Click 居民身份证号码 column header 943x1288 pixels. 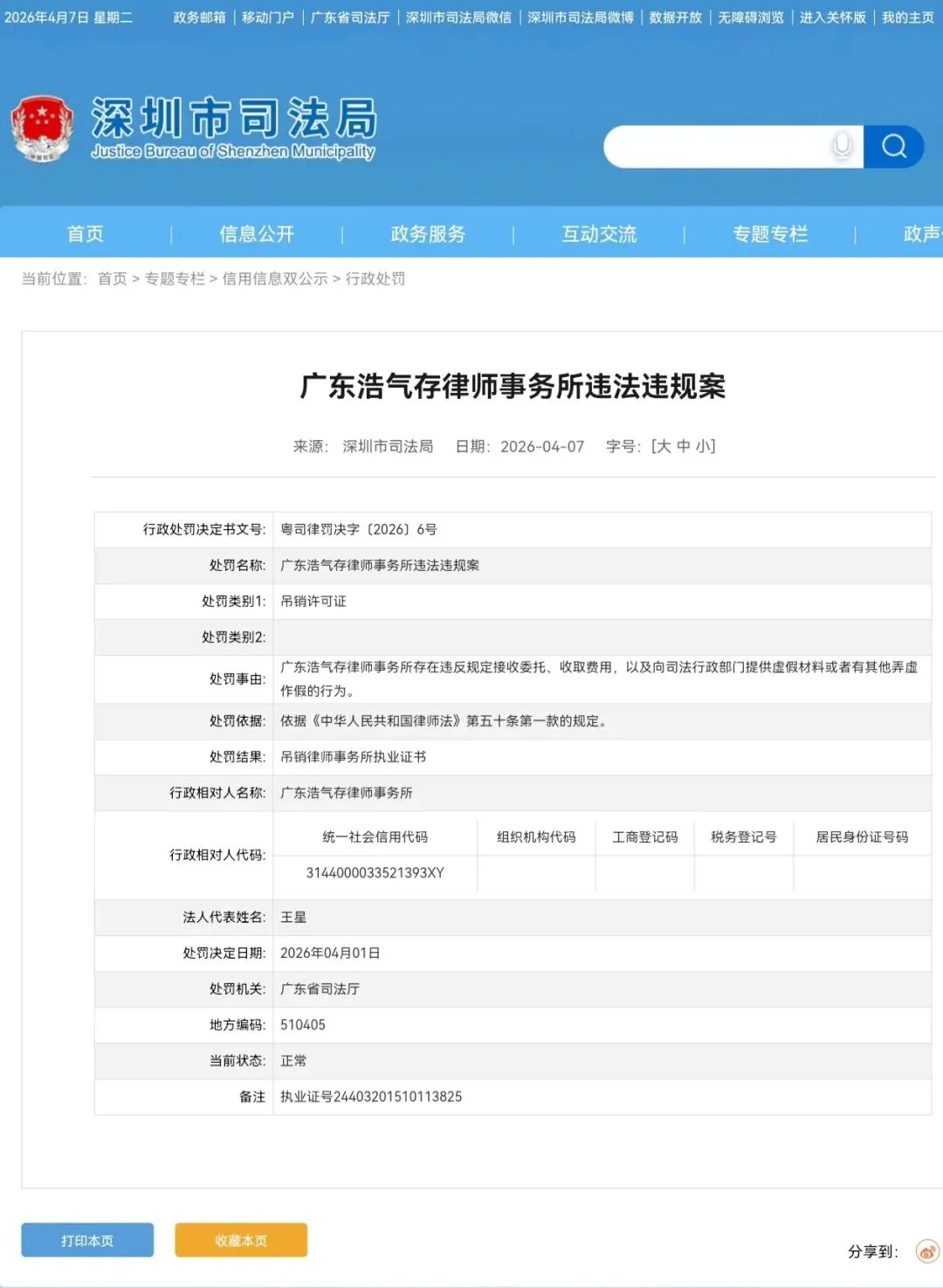tap(862, 837)
